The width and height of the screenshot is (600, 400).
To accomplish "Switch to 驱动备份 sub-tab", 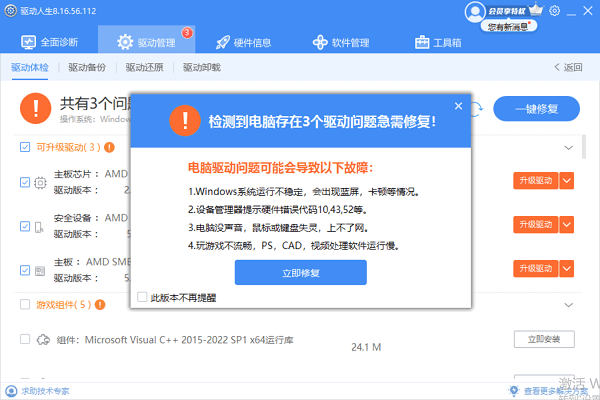I will click(87, 67).
